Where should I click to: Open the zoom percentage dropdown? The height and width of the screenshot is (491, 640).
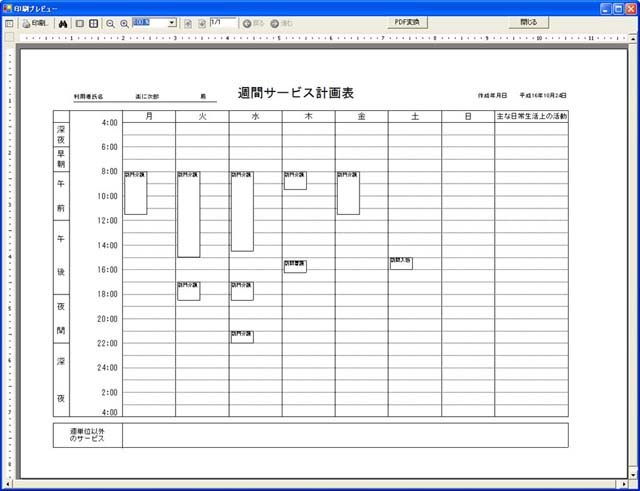click(172, 22)
